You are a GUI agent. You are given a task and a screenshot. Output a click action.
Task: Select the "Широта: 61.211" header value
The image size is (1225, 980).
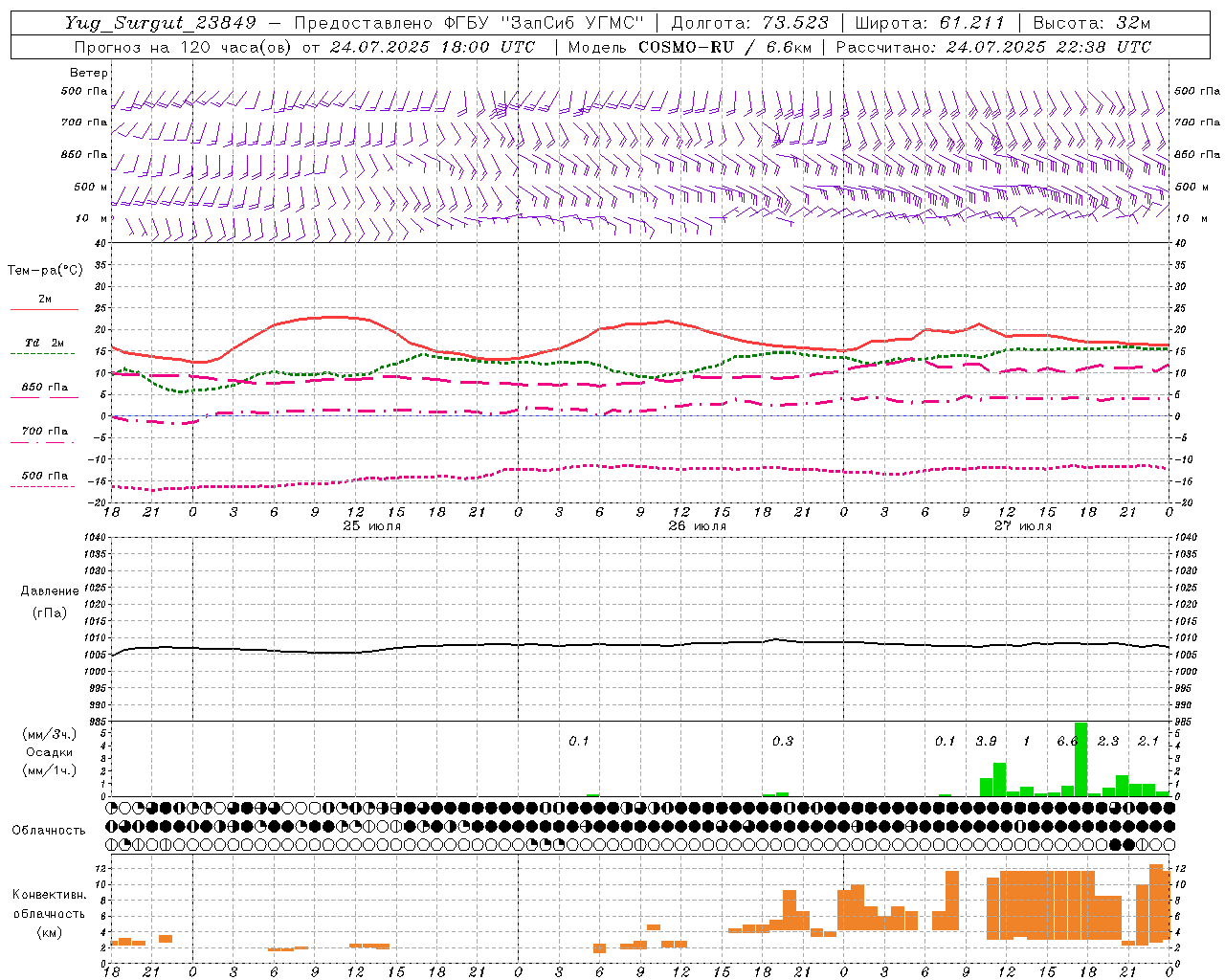tap(930, 23)
